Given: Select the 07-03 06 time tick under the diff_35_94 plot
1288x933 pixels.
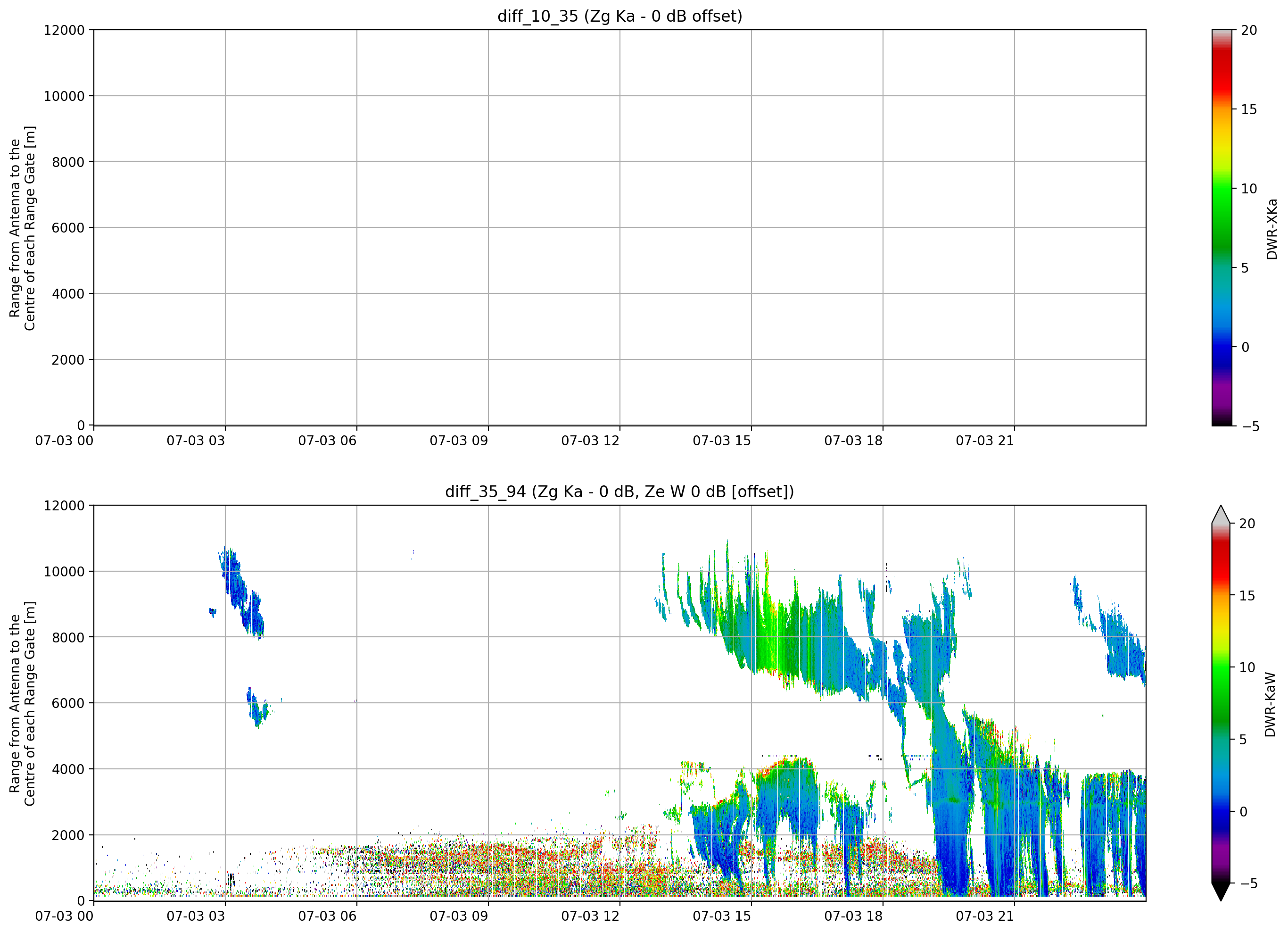Looking at the screenshot, I should pos(328,916).
